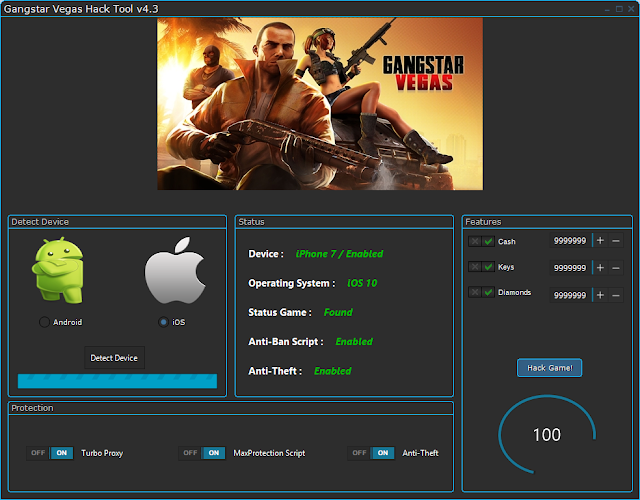Image resolution: width=640 pixels, height=500 pixels.
Task: Click the Cash amount input field
Action: tap(570, 241)
